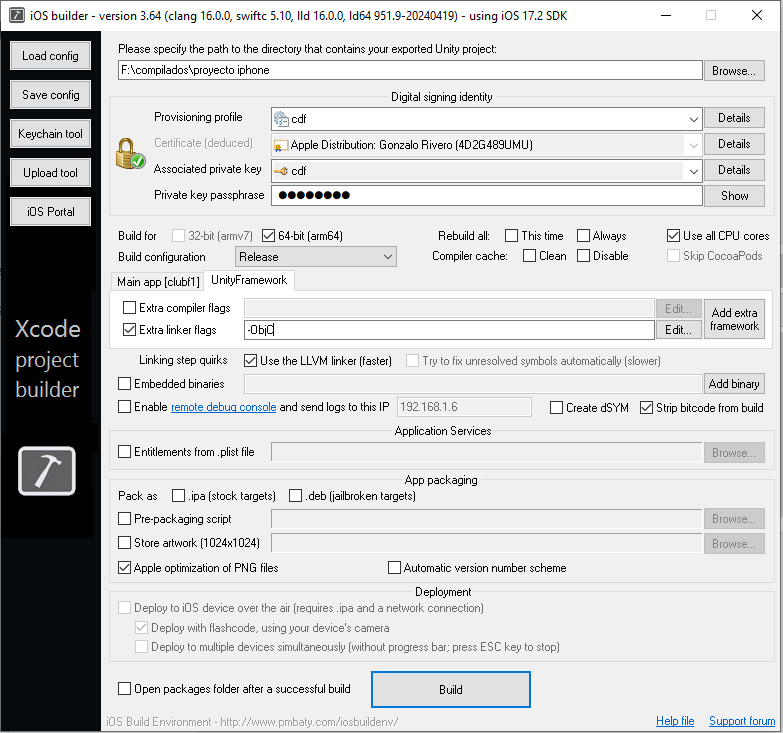Check Pack as .deb (jailbroken targets)
This screenshot has height=733, width=783.
[x=296, y=495]
